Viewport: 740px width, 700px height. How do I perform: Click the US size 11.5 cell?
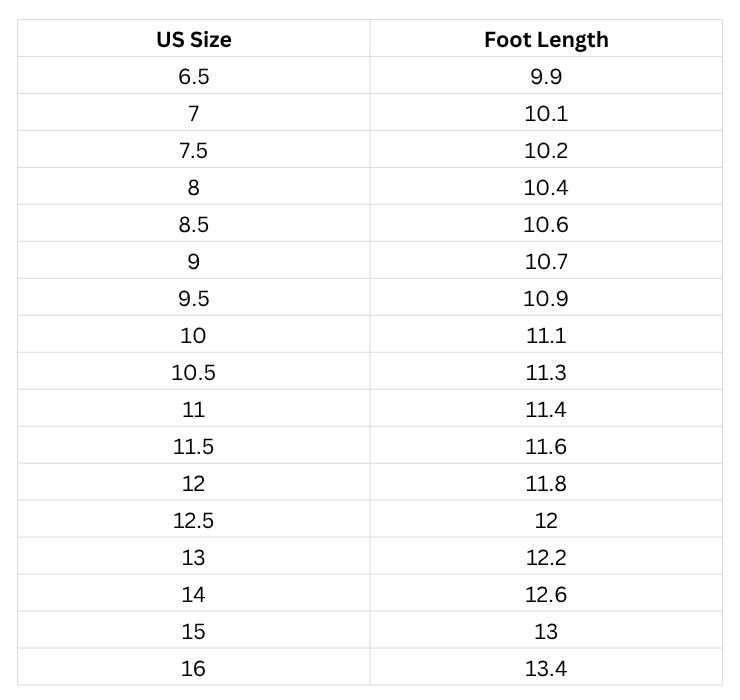tap(193, 446)
